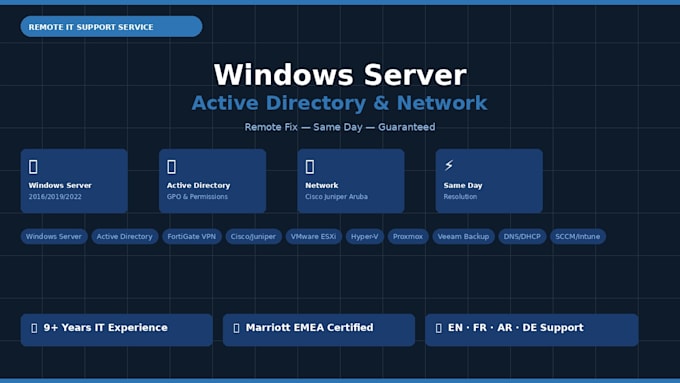This screenshot has height=383, width=680.
Task: Click the 9+ Years IT Experience banner
Action: click(x=117, y=330)
